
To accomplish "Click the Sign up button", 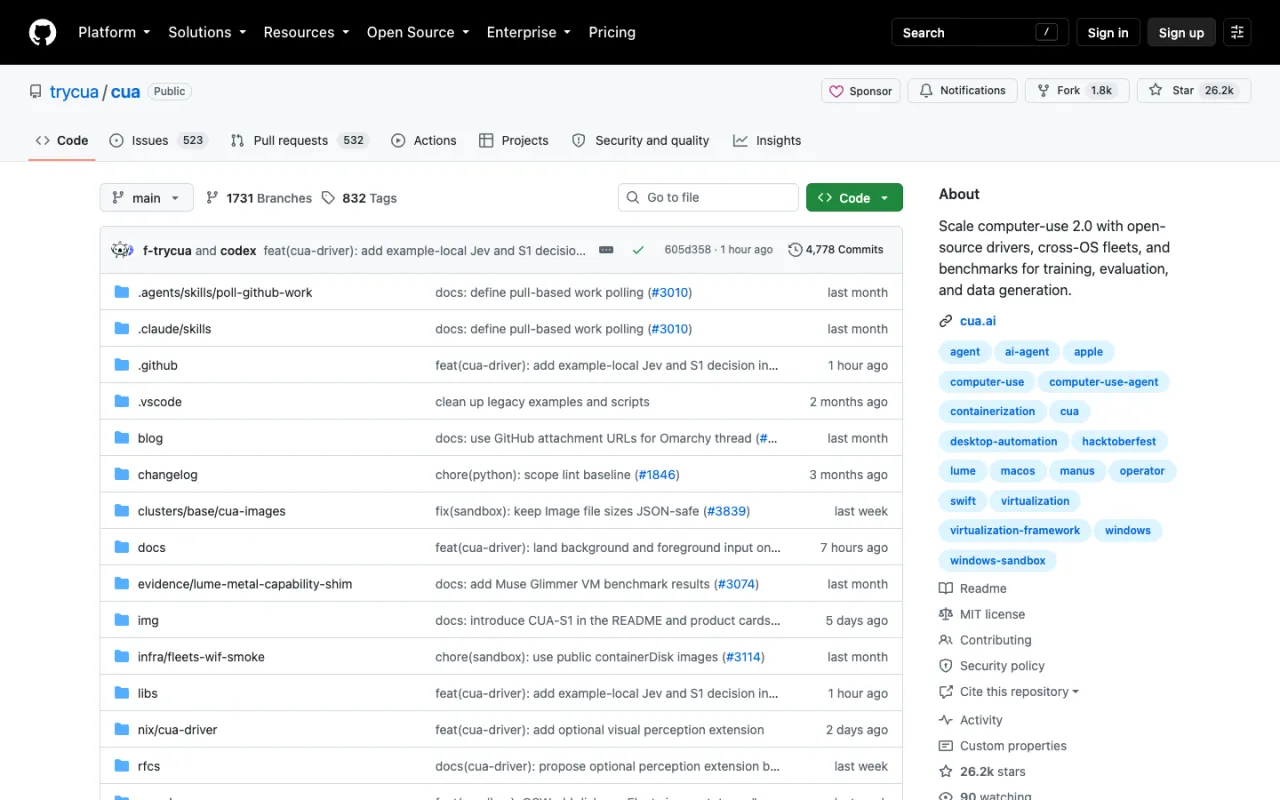I will [x=1181, y=32].
